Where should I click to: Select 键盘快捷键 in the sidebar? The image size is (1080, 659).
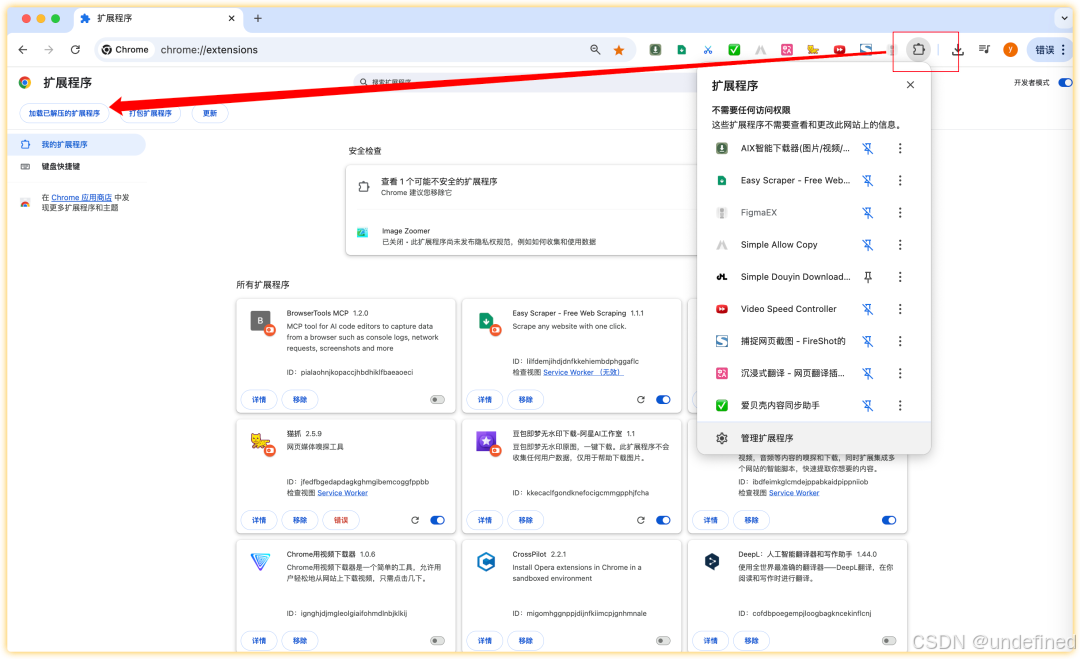[77, 167]
